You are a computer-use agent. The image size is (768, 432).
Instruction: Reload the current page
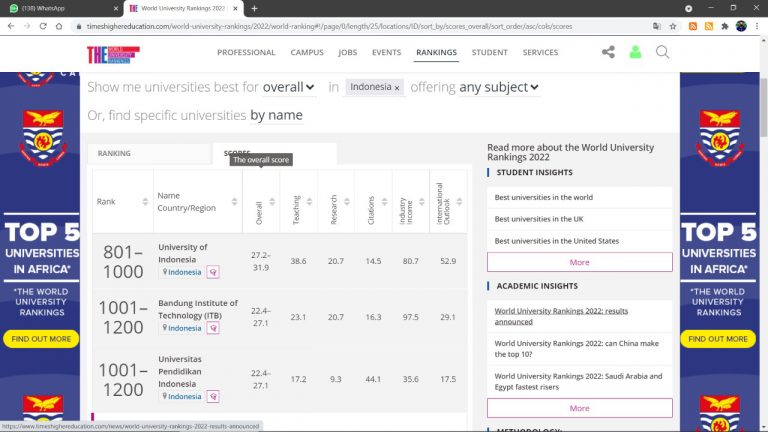click(43, 26)
